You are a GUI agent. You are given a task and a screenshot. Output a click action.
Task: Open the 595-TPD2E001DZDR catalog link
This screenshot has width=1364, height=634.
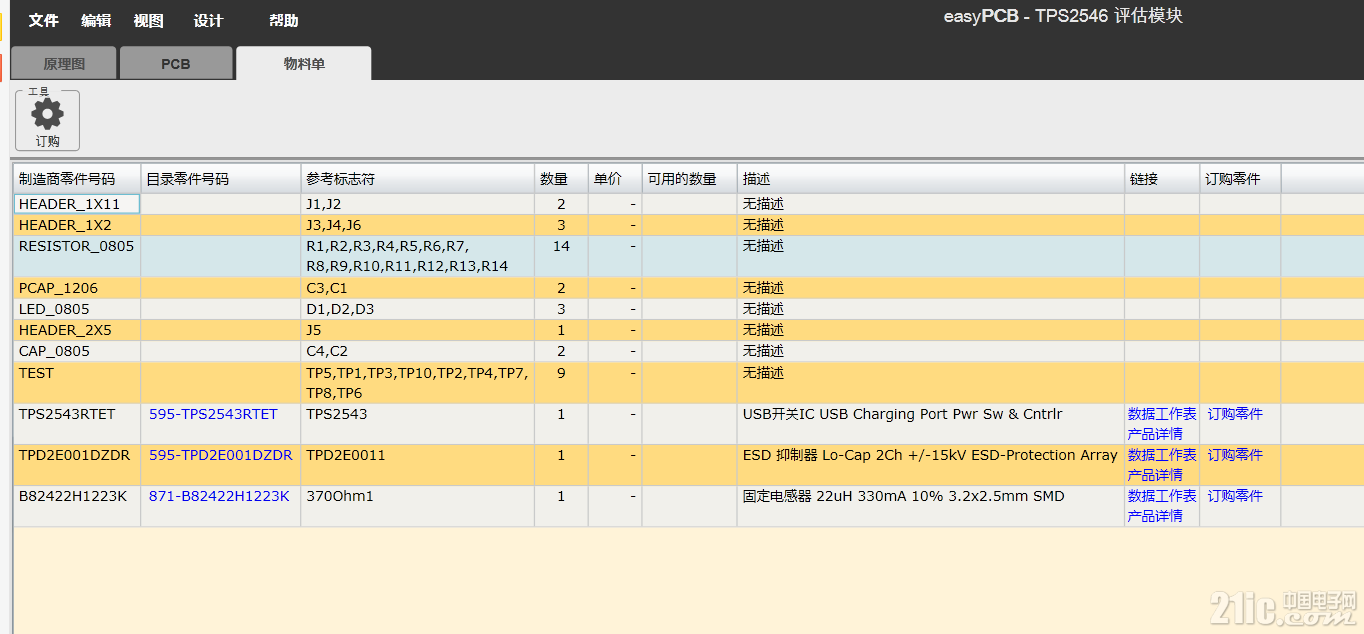pos(221,455)
